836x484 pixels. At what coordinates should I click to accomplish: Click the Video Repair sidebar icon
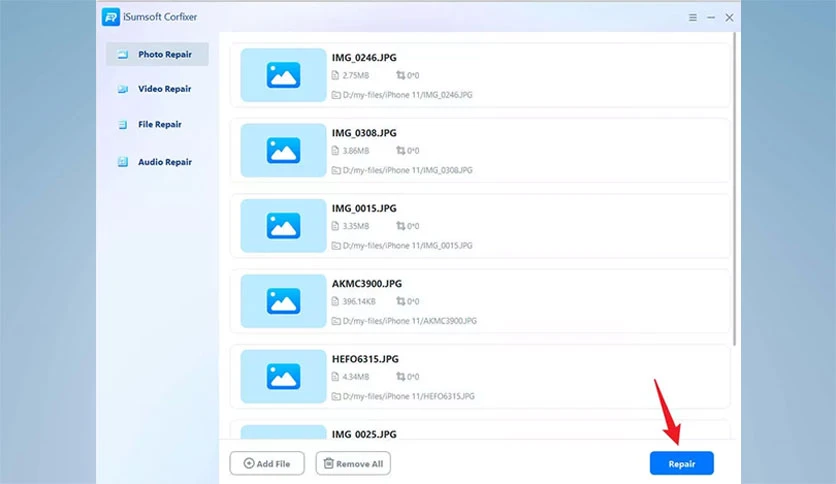click(123, 89)
